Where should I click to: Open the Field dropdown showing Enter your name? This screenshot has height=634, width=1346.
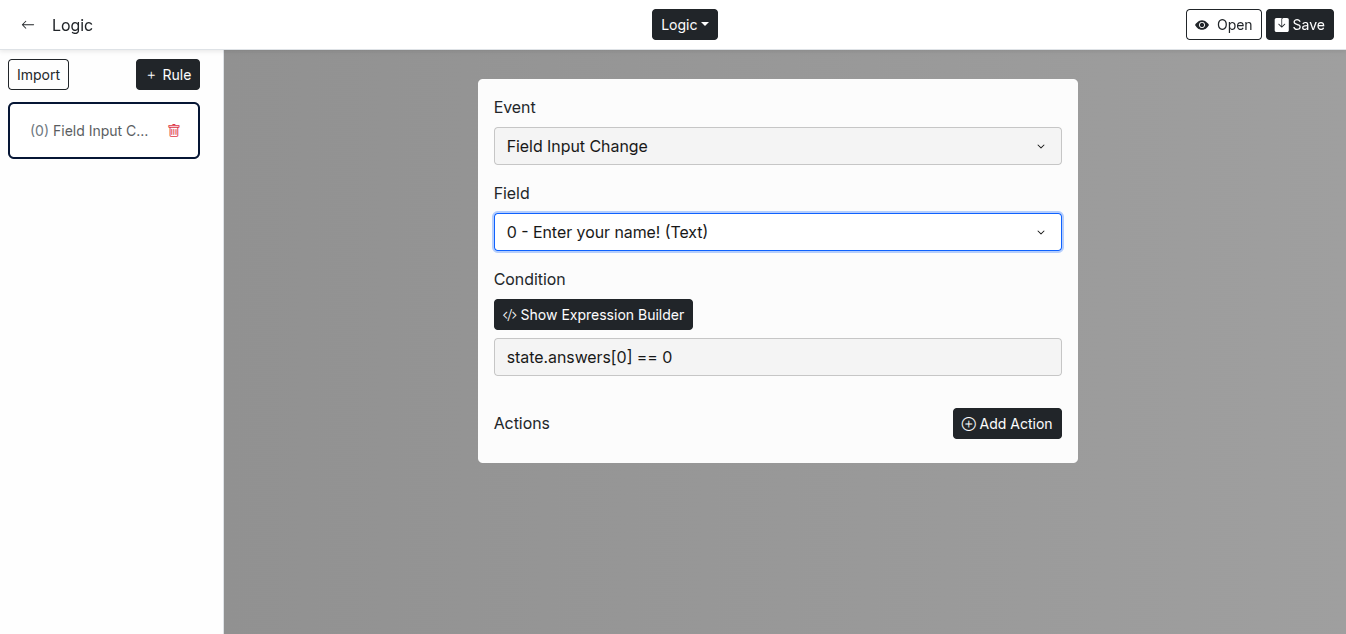tap(777, 232)
